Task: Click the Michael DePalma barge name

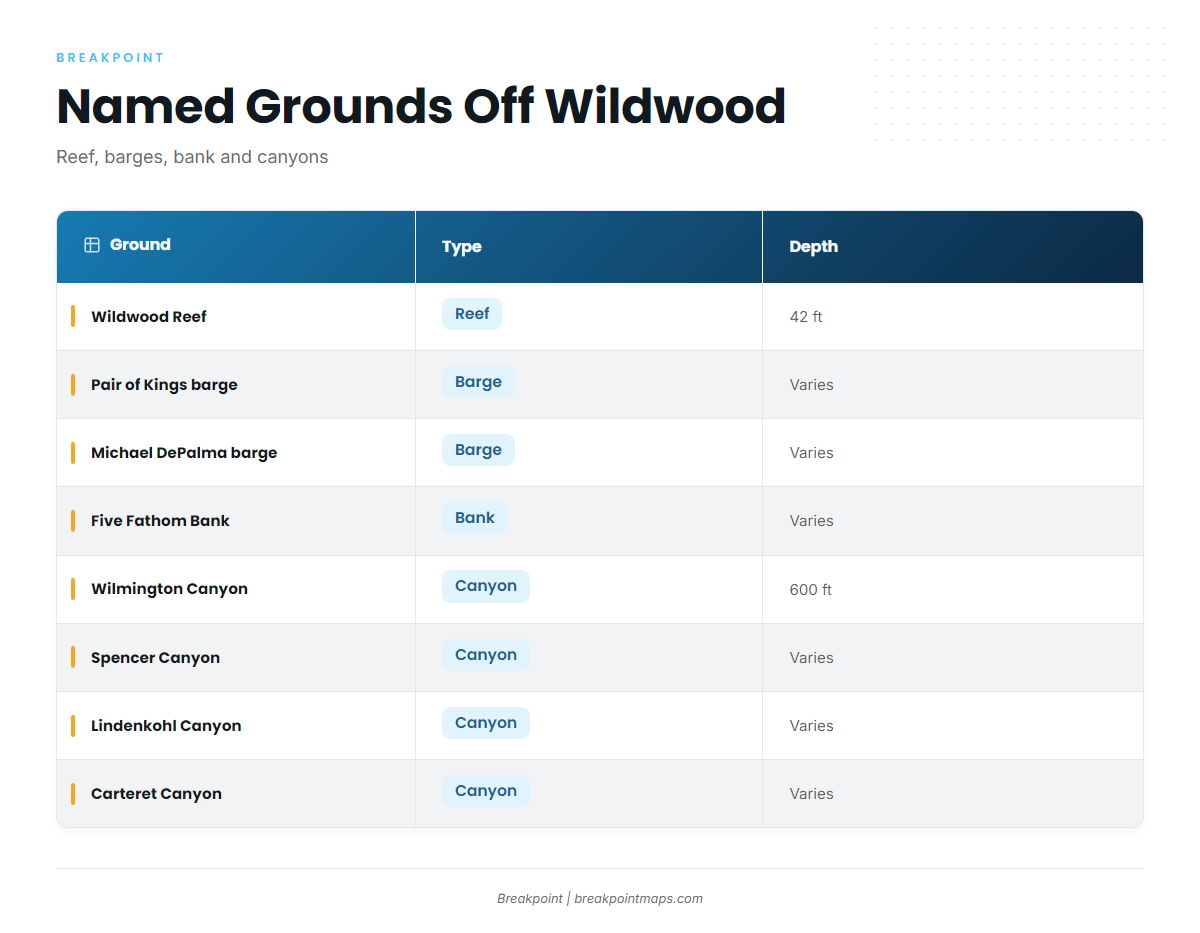Action: (x=184, y=453)
